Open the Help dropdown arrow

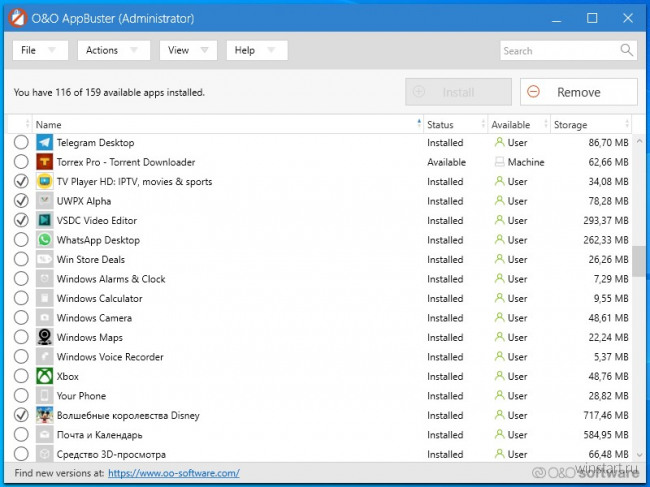point(271,50)
